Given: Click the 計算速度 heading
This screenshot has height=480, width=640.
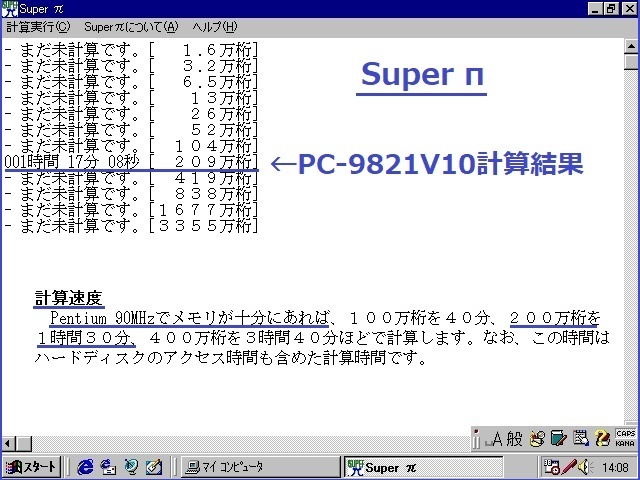Looking at the screenshot, I should [x=69, y=298].
